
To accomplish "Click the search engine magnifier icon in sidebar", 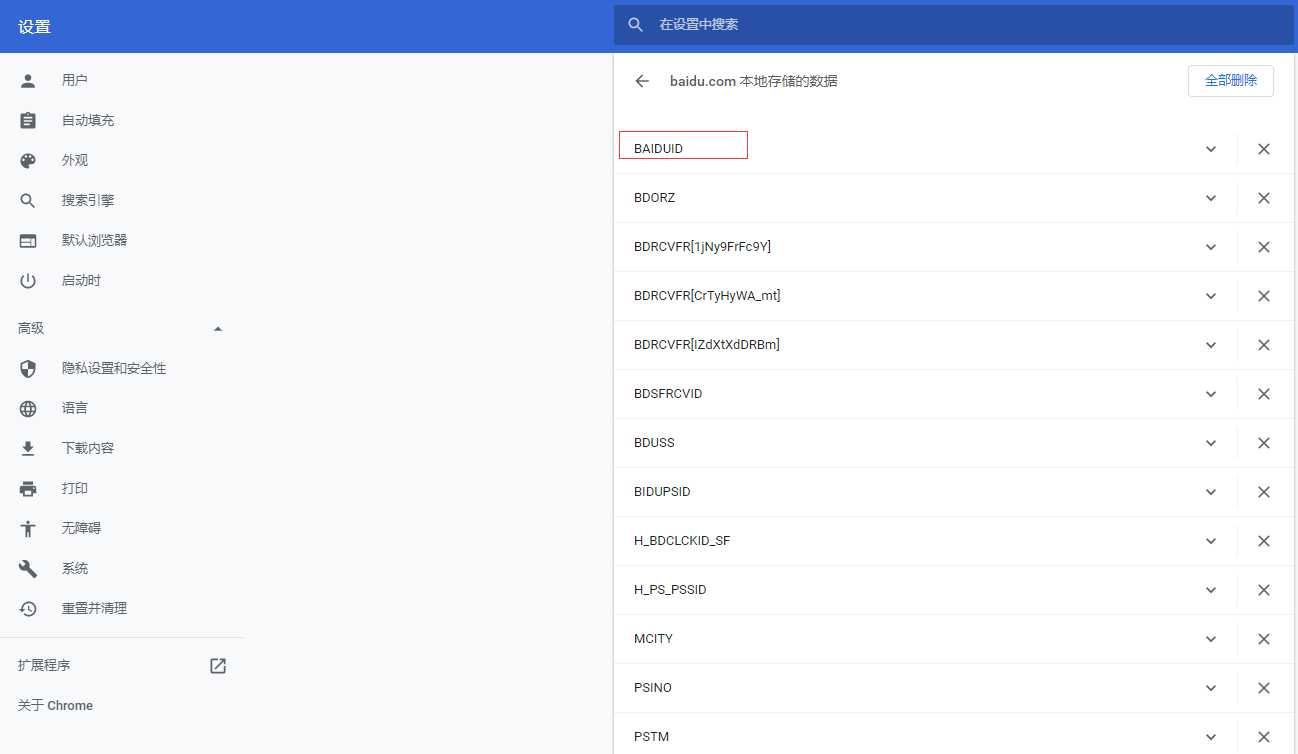I will coord(28,200).
